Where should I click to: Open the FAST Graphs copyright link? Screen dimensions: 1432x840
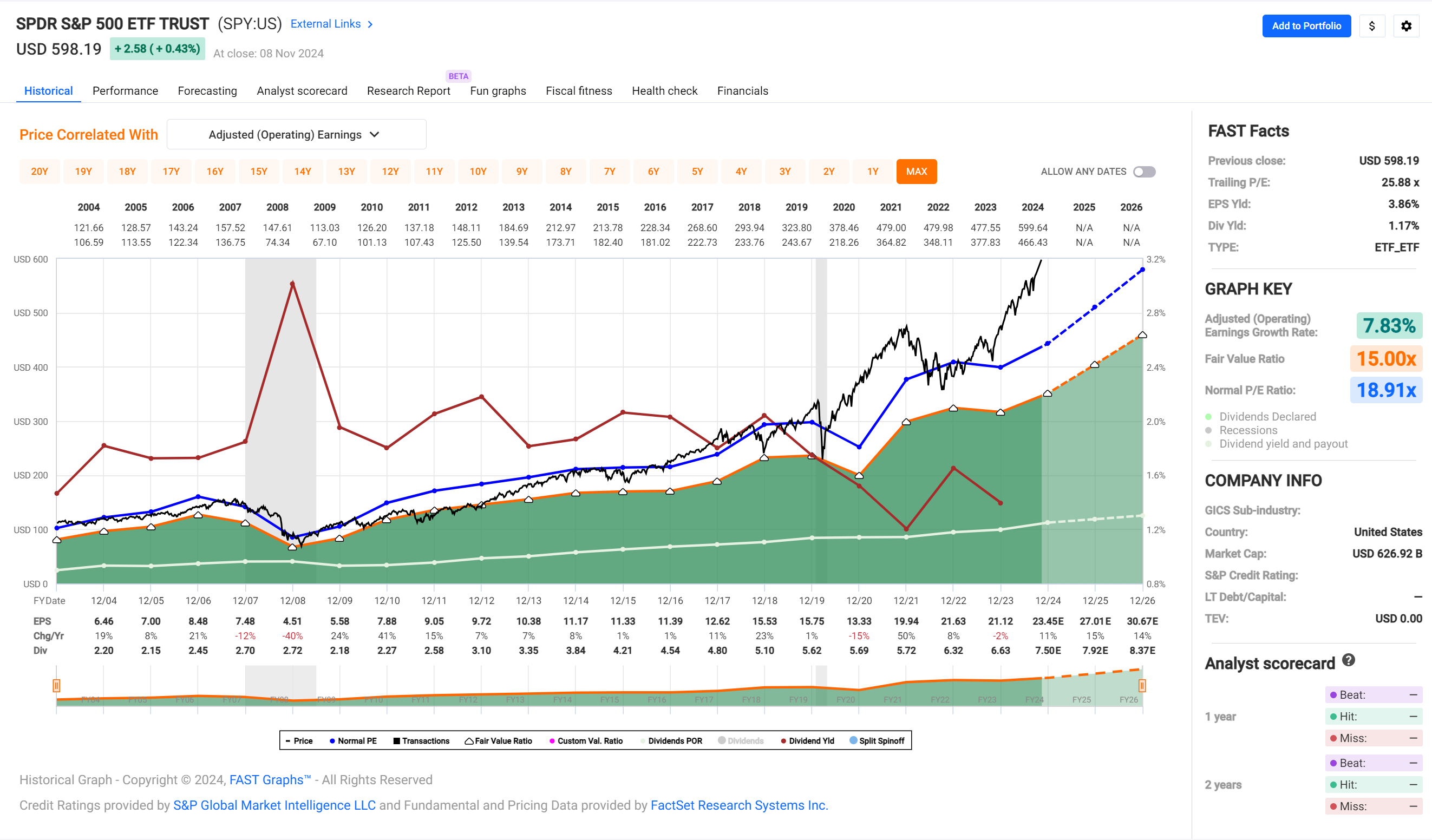[270, 780]
